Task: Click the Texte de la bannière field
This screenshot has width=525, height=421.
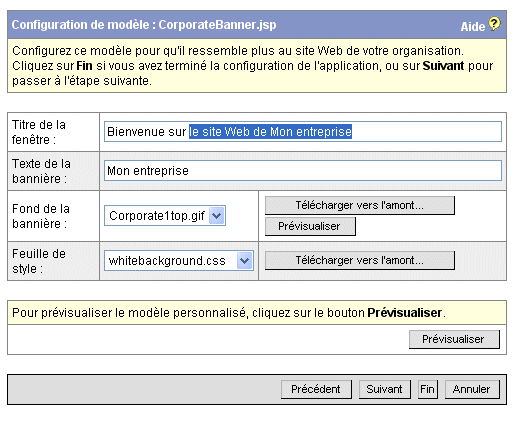Action: point(303,170)
